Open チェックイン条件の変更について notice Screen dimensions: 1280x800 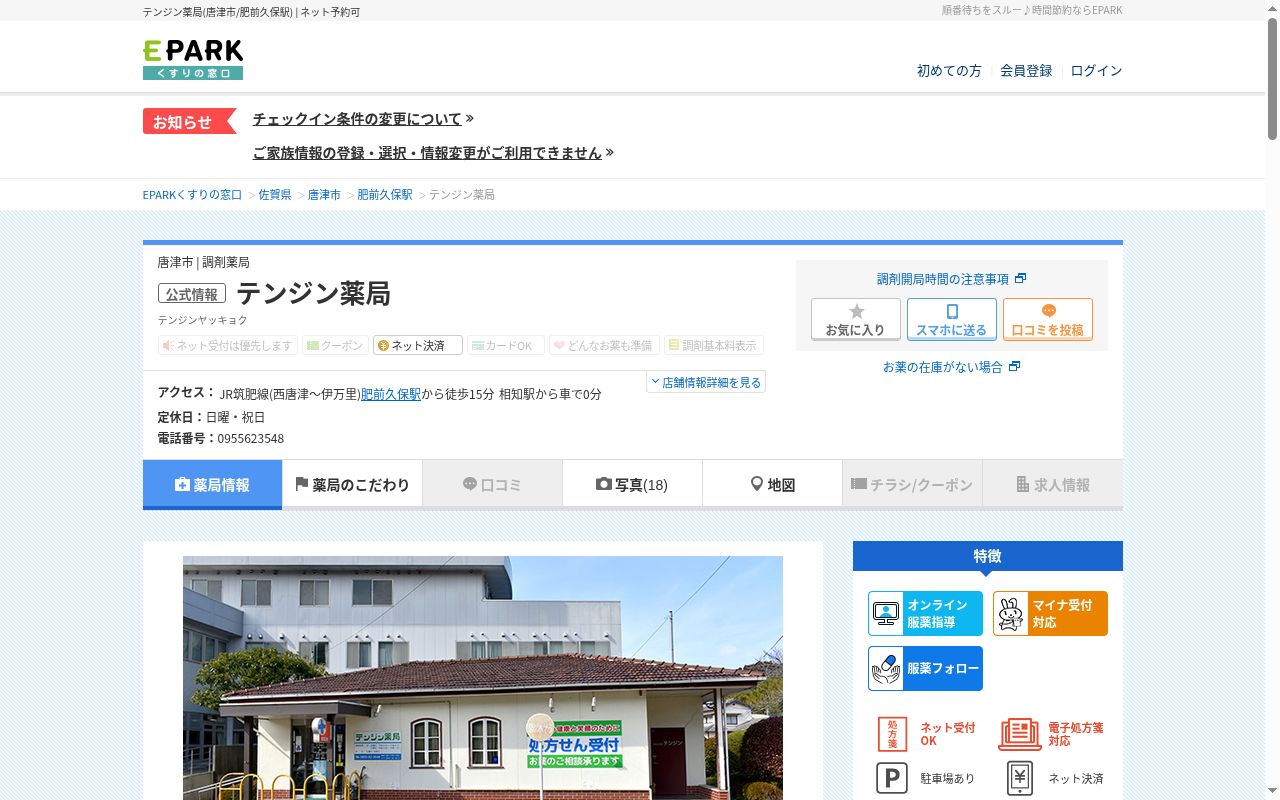[357, 119]
